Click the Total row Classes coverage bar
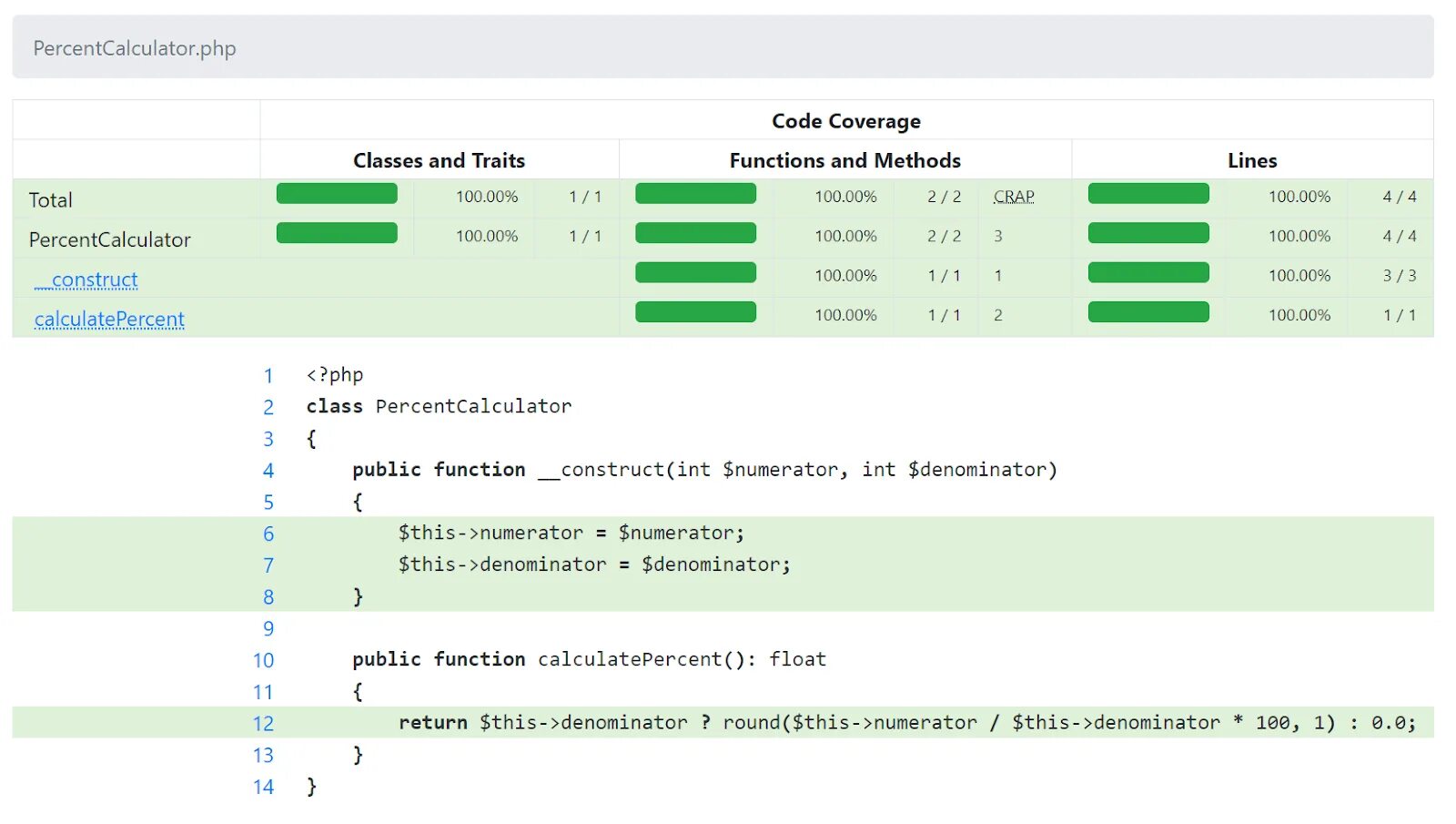Screen dimensions: 1456x824 (x=337, y=194)
